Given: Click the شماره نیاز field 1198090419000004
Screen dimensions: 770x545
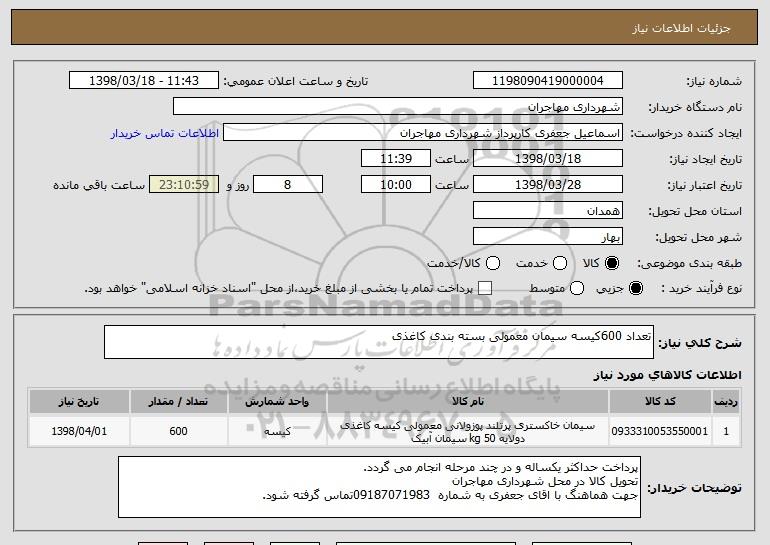Looking at the screenshot, I should [x=548, y=81].
